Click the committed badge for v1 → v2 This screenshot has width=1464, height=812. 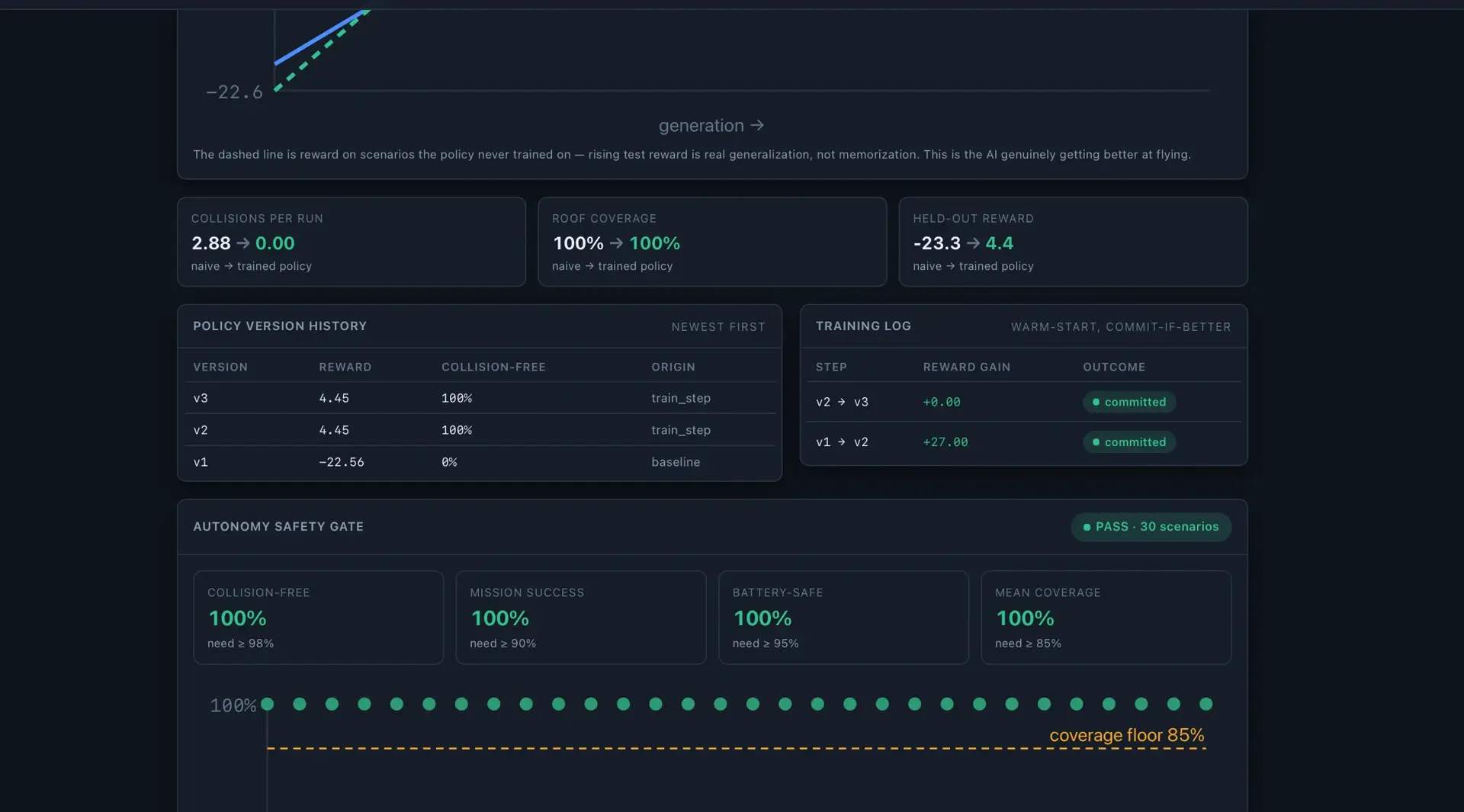coord(1128,442)
